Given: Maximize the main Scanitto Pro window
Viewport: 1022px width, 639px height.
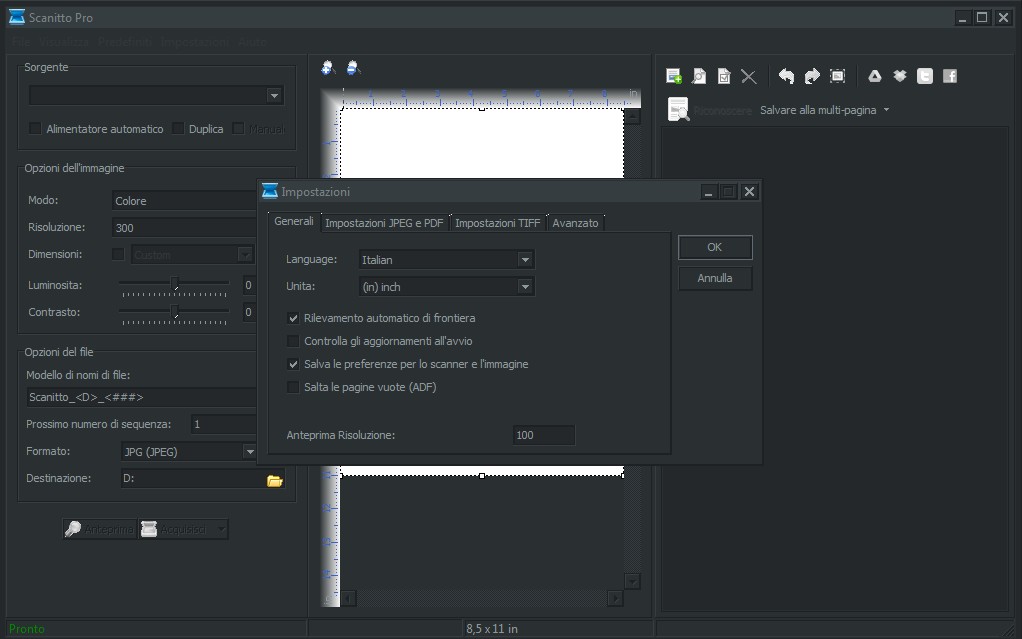Looking at the screenshot, I should tap(982, 18).
